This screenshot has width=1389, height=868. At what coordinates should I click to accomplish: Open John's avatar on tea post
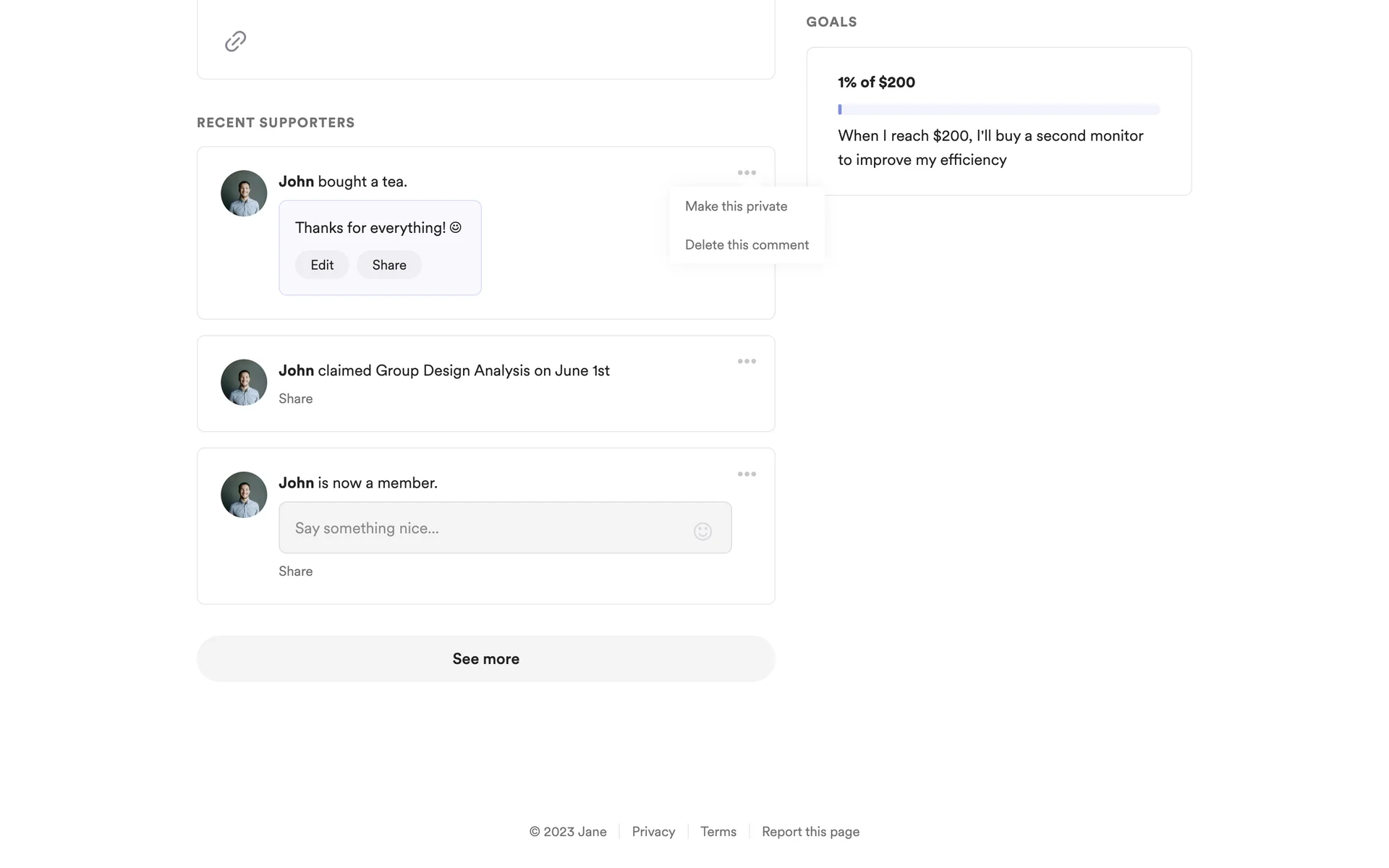(x=244, y=193)
